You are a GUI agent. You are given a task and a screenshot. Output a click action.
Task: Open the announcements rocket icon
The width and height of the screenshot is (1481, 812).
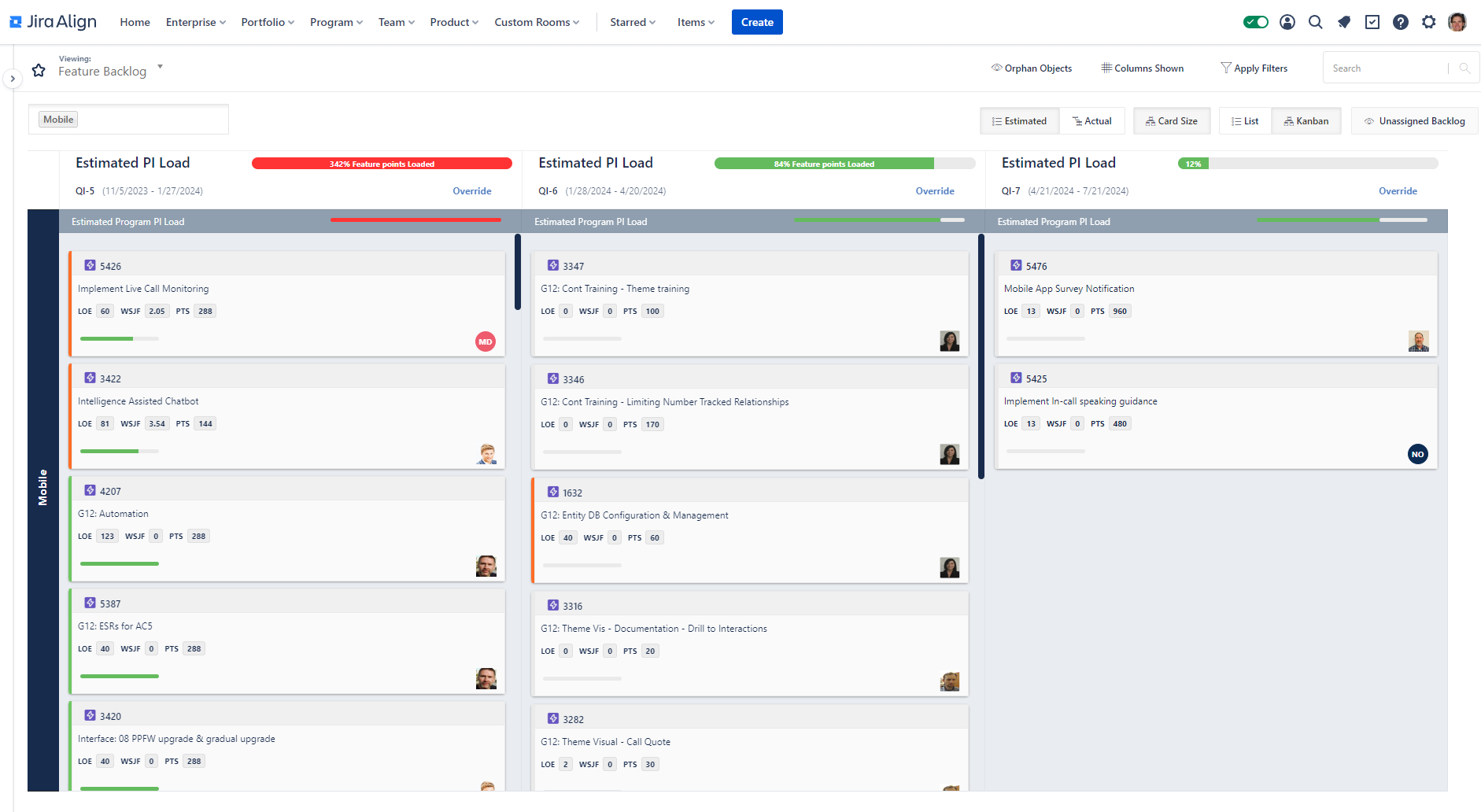coord(1344,22)
